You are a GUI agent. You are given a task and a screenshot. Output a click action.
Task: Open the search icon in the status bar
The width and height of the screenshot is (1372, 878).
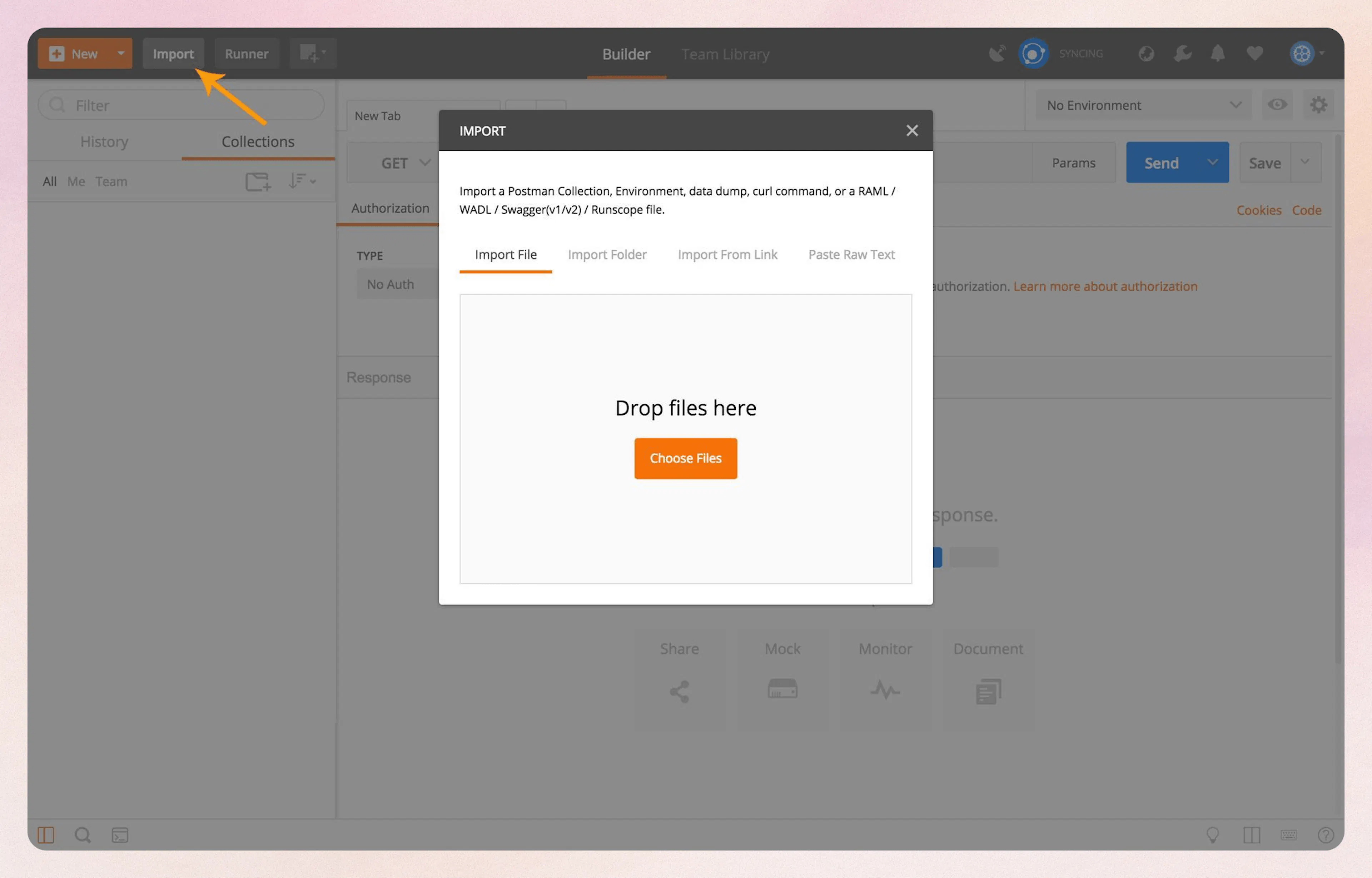83,835
